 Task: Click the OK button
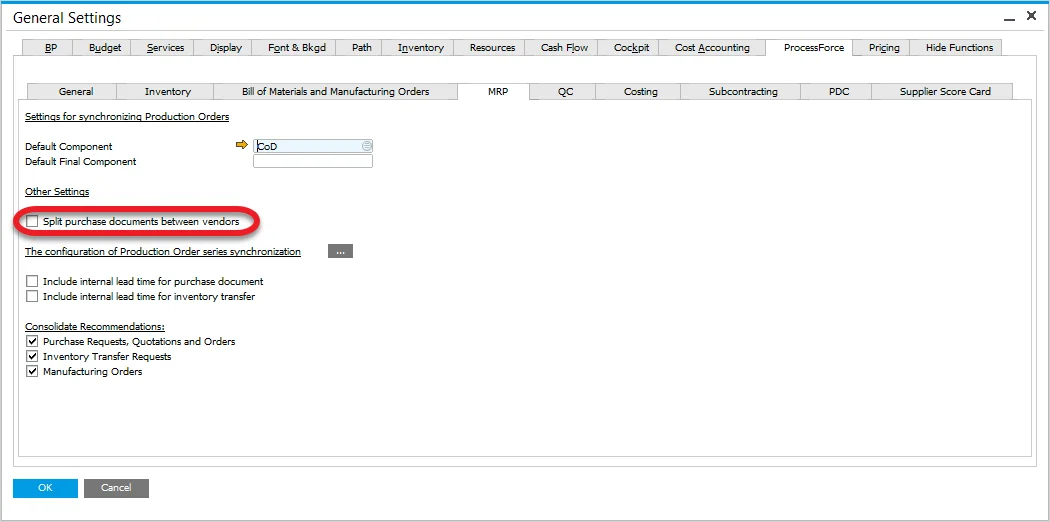pos(45,488)
